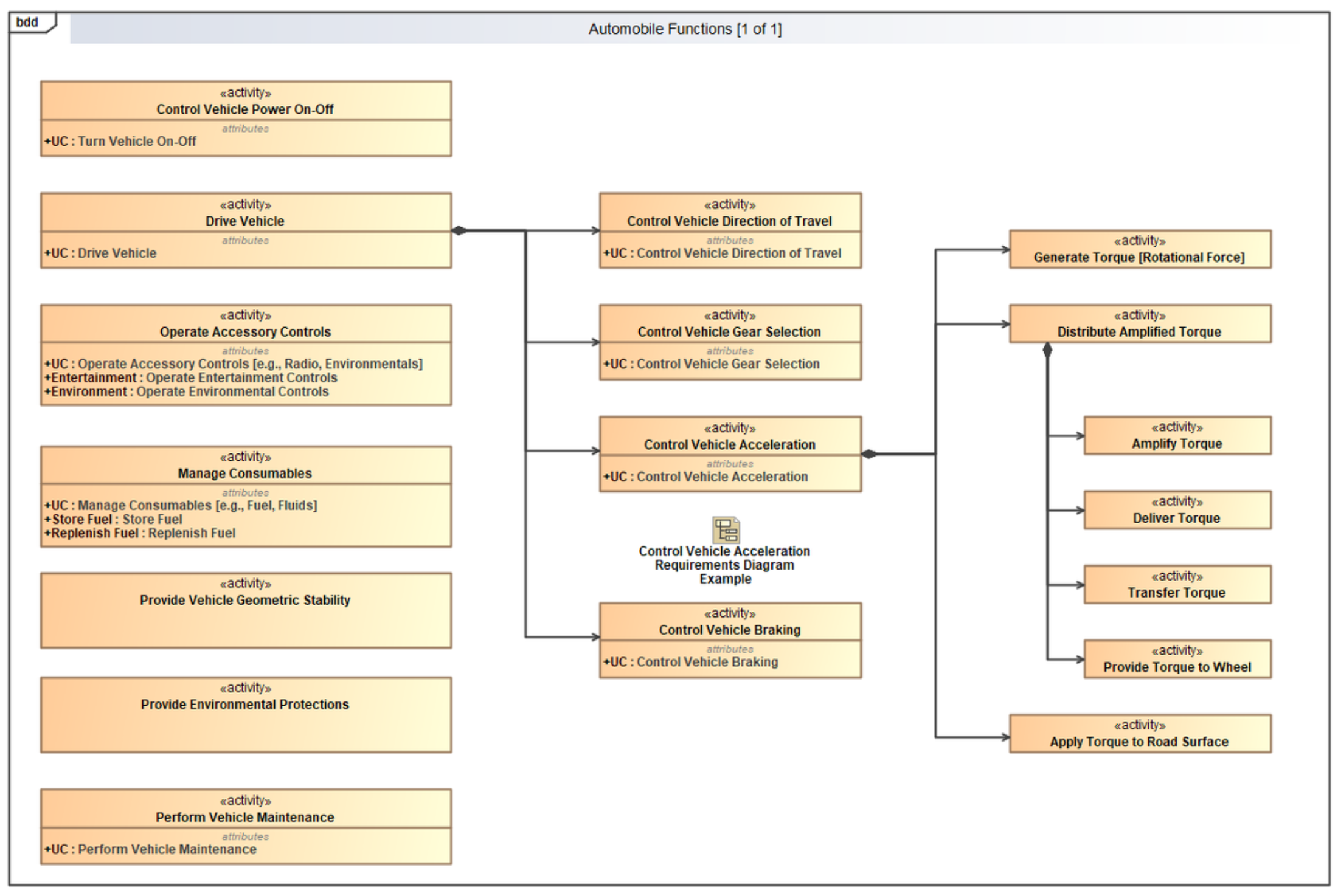Viewport: 1338px width, 896px height.
Task: Click the Distribute Amplified Torque composition diamond
Action: tap(1047, 351)
